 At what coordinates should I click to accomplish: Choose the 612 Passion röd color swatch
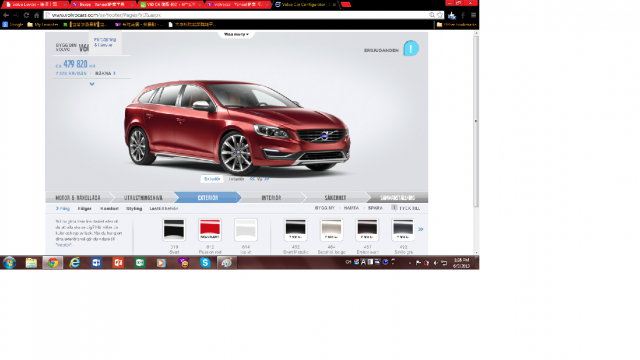point(210,230)
